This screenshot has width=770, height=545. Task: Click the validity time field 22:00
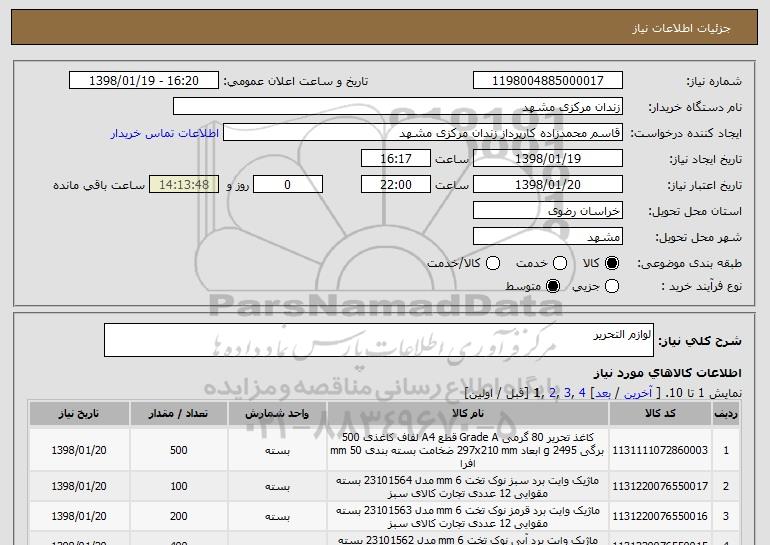tap(396, 185)
